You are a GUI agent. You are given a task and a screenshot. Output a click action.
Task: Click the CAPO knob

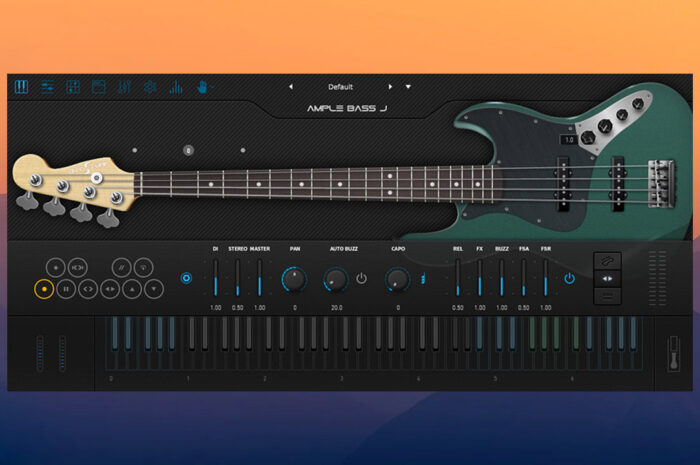[397, 279]
